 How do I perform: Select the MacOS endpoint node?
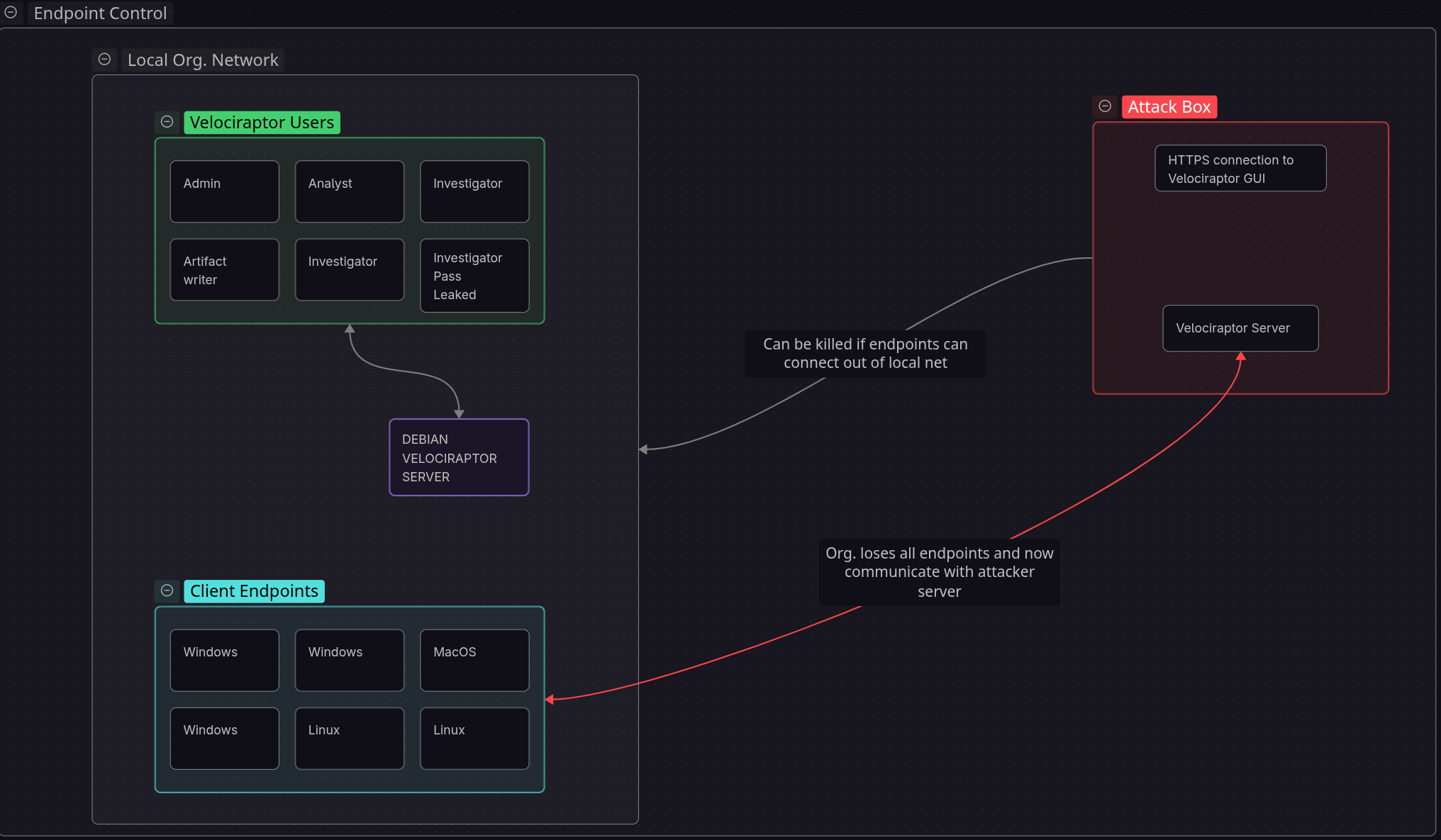tap(474, 660)
